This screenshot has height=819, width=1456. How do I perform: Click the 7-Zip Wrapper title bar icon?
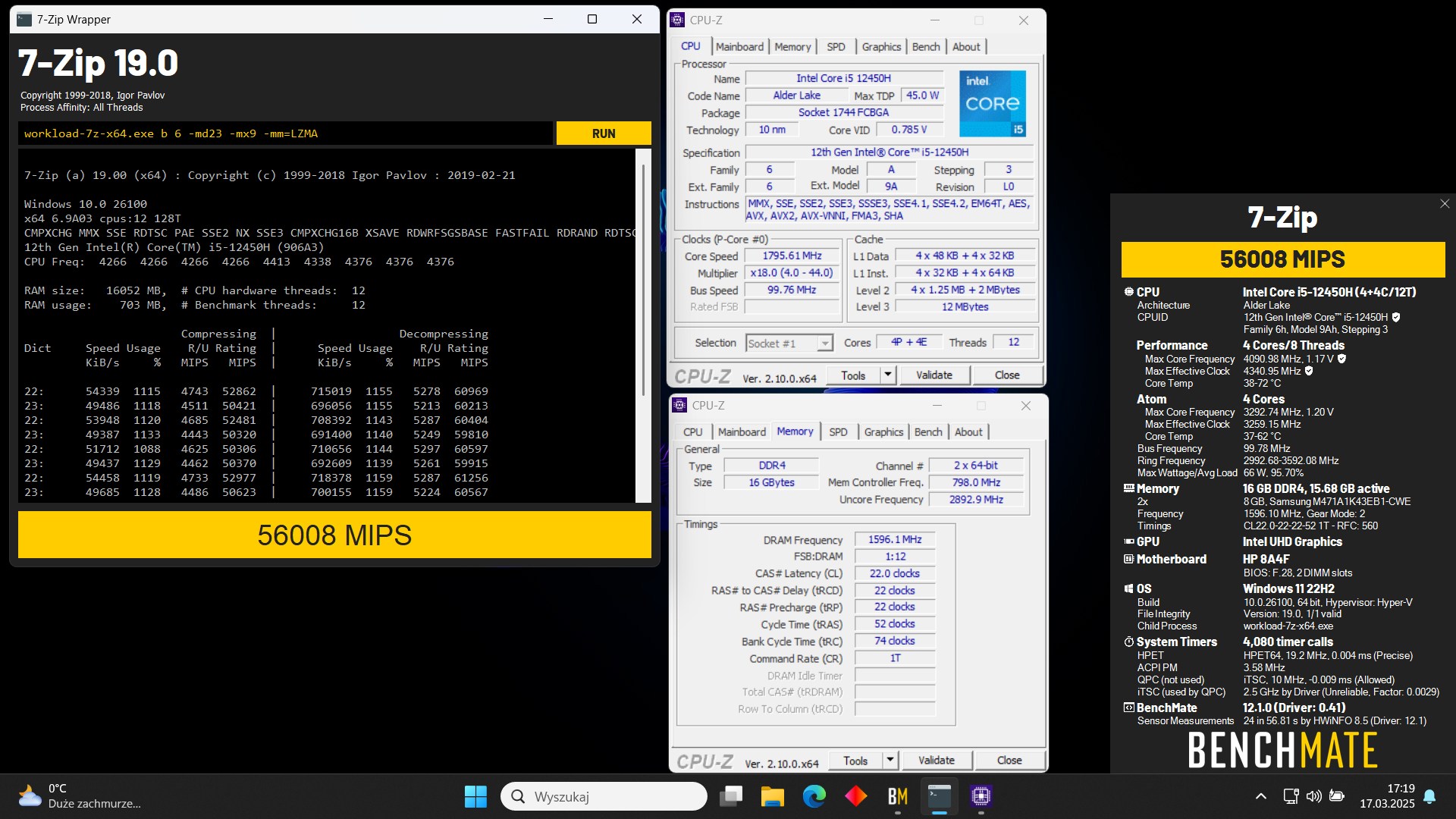tap(24, 20)
